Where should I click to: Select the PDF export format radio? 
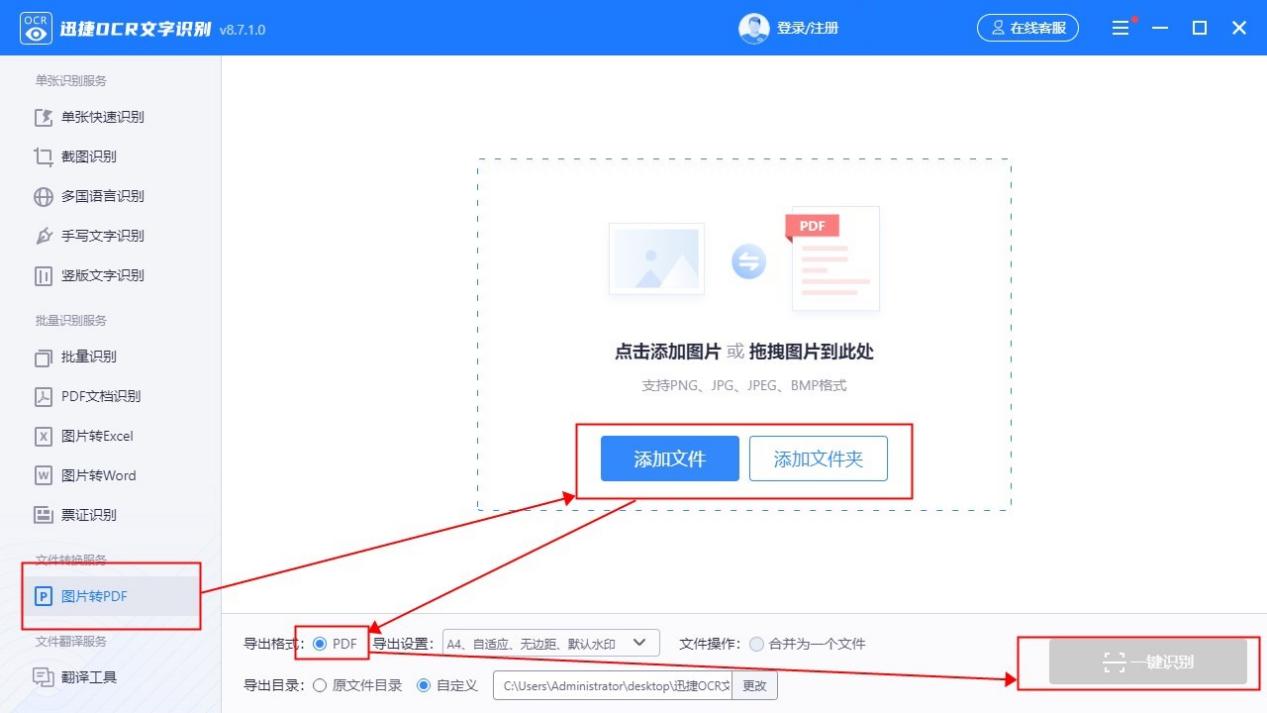320,644
